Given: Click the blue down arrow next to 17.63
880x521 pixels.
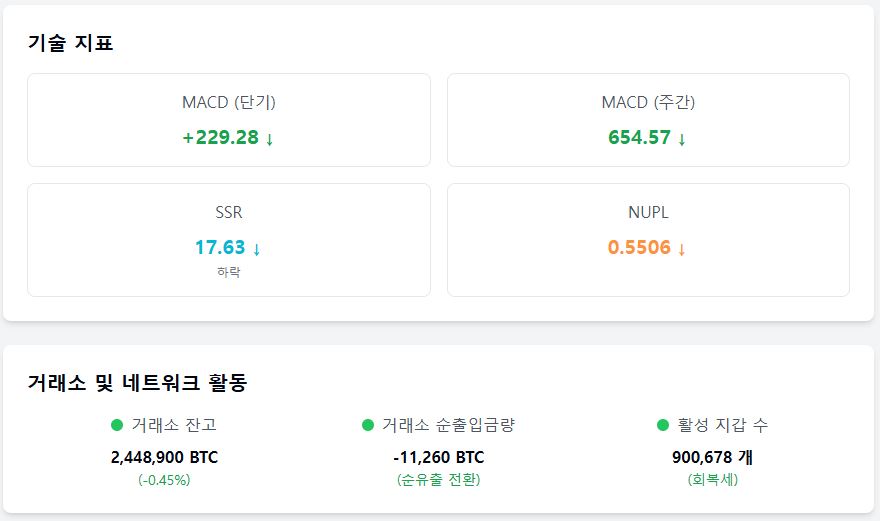Looking at the screenshot, I should coord(256,249).
